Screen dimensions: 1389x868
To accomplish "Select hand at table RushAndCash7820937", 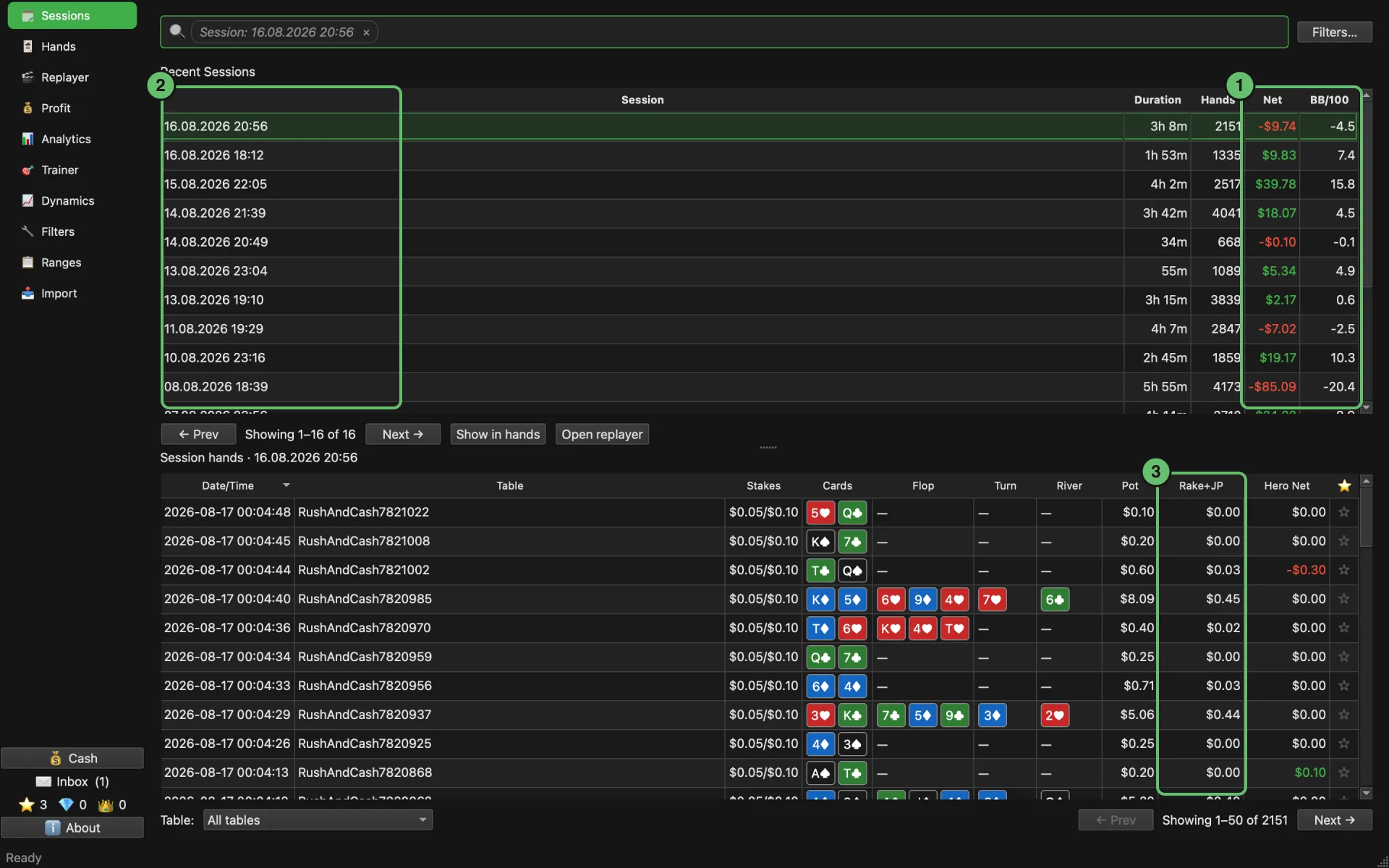I will (x=758, y=715).
